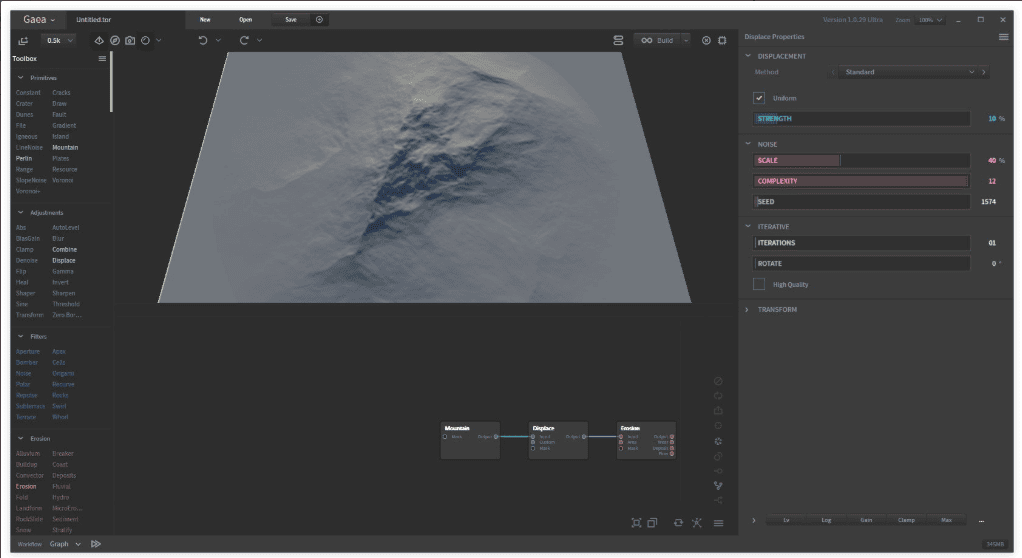The height and width of the screenshot is (558, 1022).
Task: Click the ellipsis after Max post-process button
Action: (981, 521)
